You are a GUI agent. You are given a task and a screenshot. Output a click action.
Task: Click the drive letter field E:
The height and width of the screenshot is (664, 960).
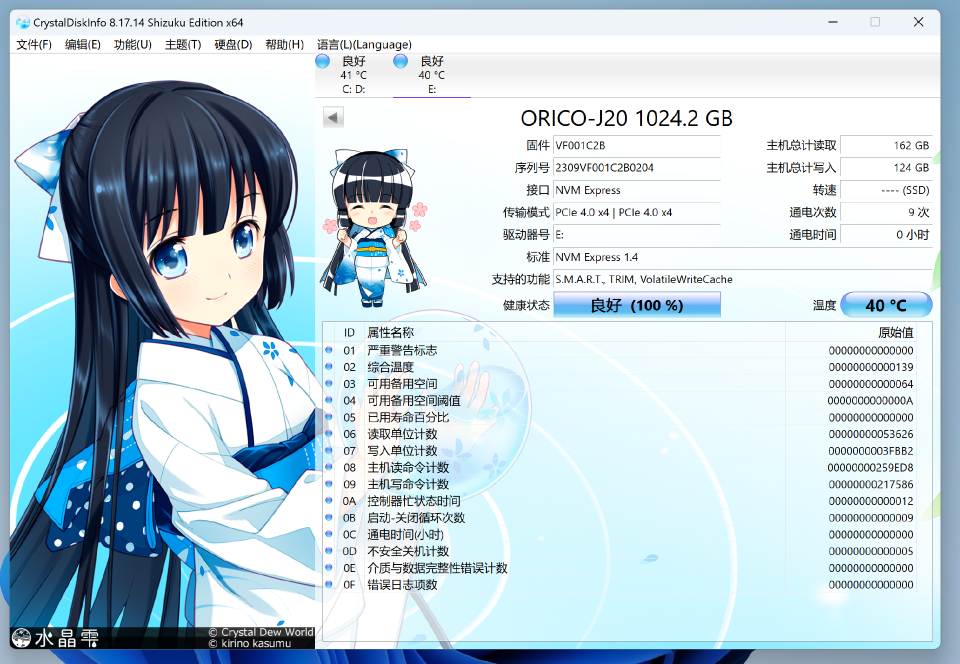(637, 234)
